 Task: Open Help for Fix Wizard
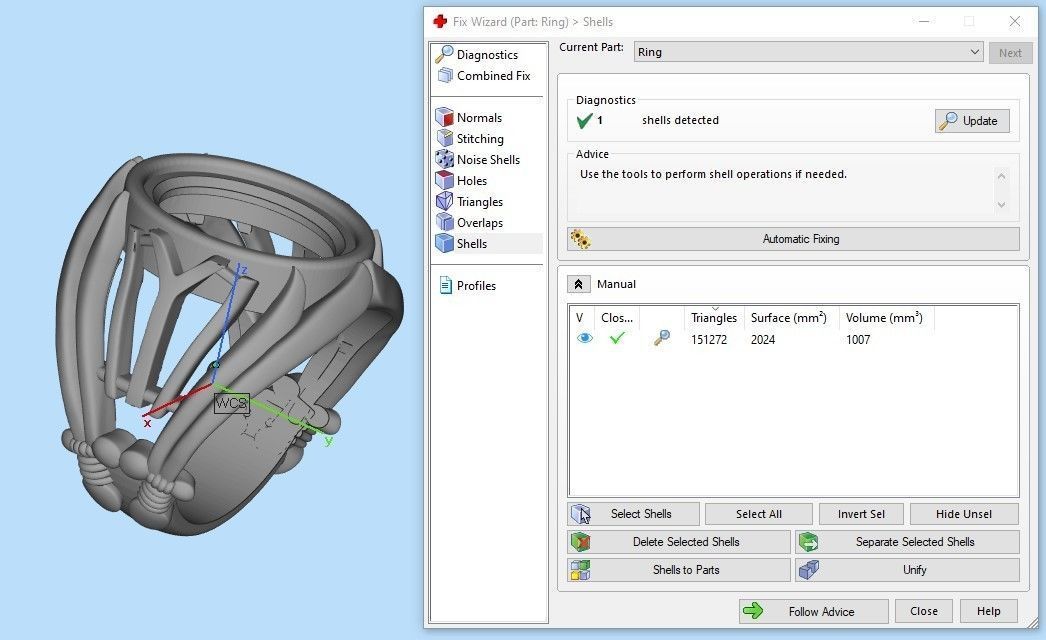(x=989, y=611)
